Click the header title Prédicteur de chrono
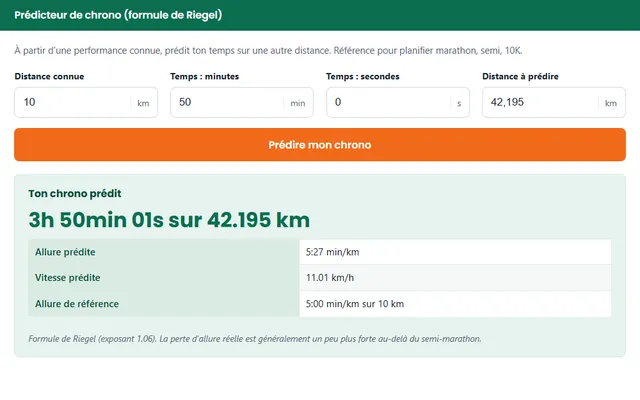The image size is (640, 400). (118, 15)
